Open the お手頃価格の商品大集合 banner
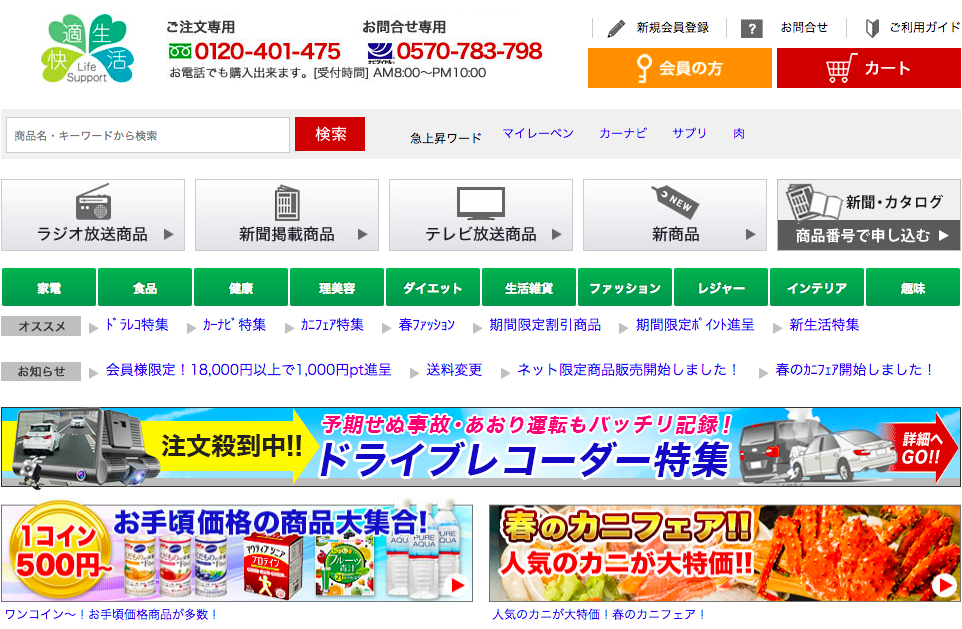The image size is (962, 629). pos(237,553)
